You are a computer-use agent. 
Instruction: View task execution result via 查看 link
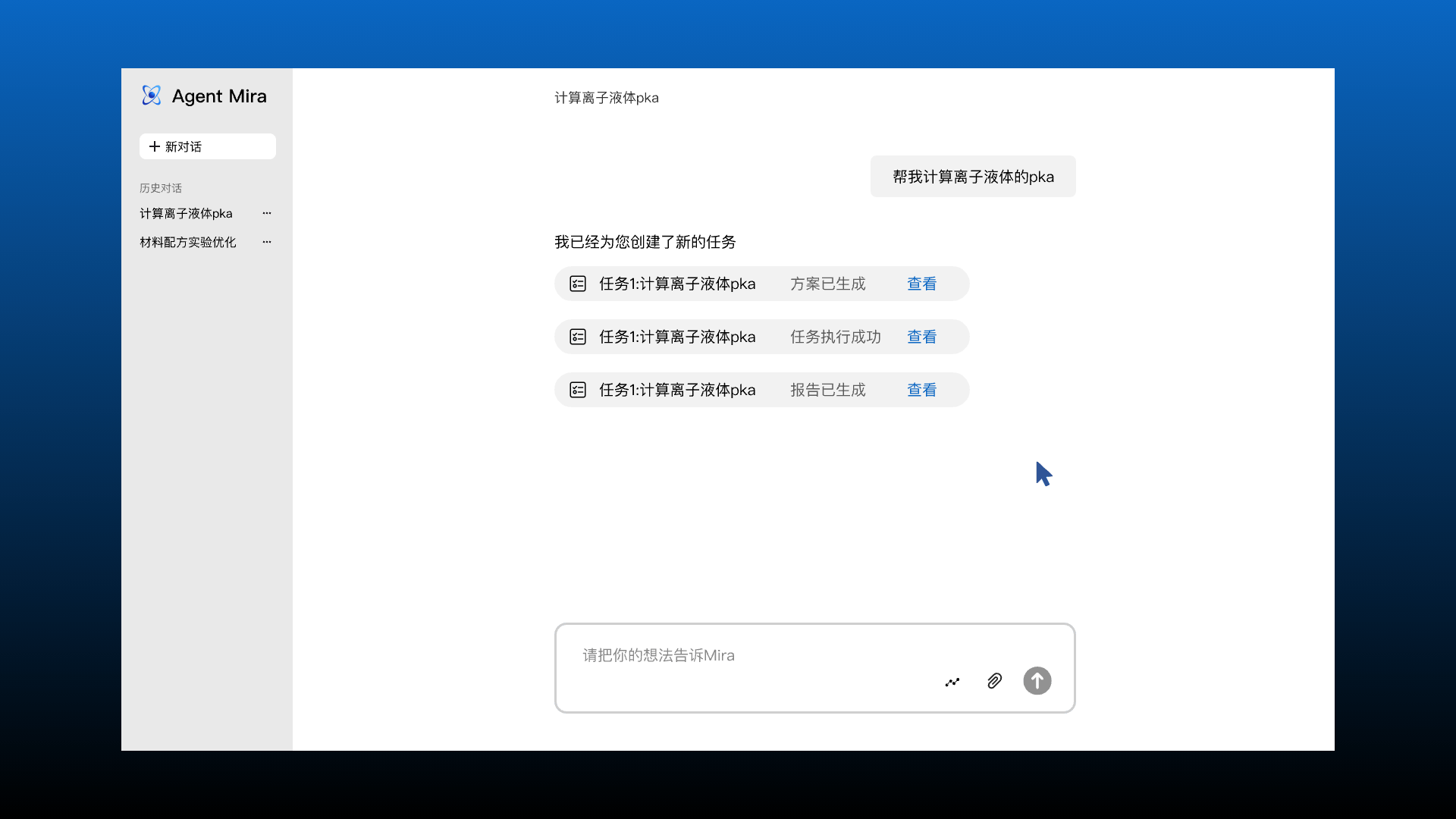click(x=921, y=337)
